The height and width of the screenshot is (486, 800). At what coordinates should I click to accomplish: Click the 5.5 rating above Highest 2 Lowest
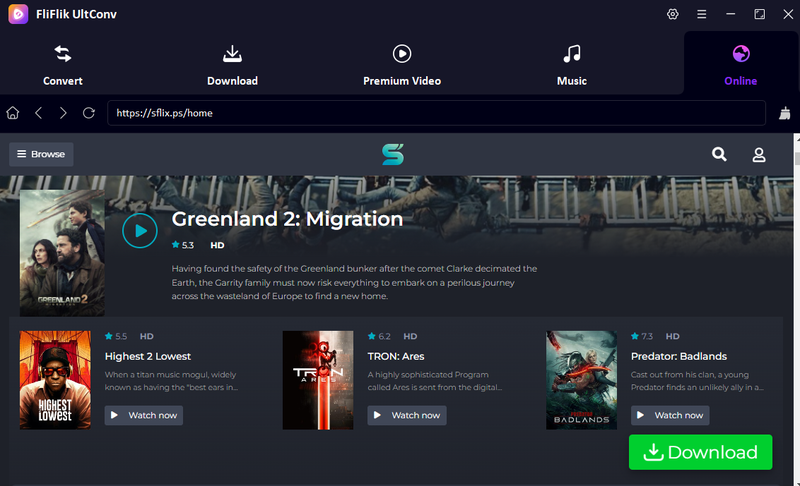tap(116, 336)
